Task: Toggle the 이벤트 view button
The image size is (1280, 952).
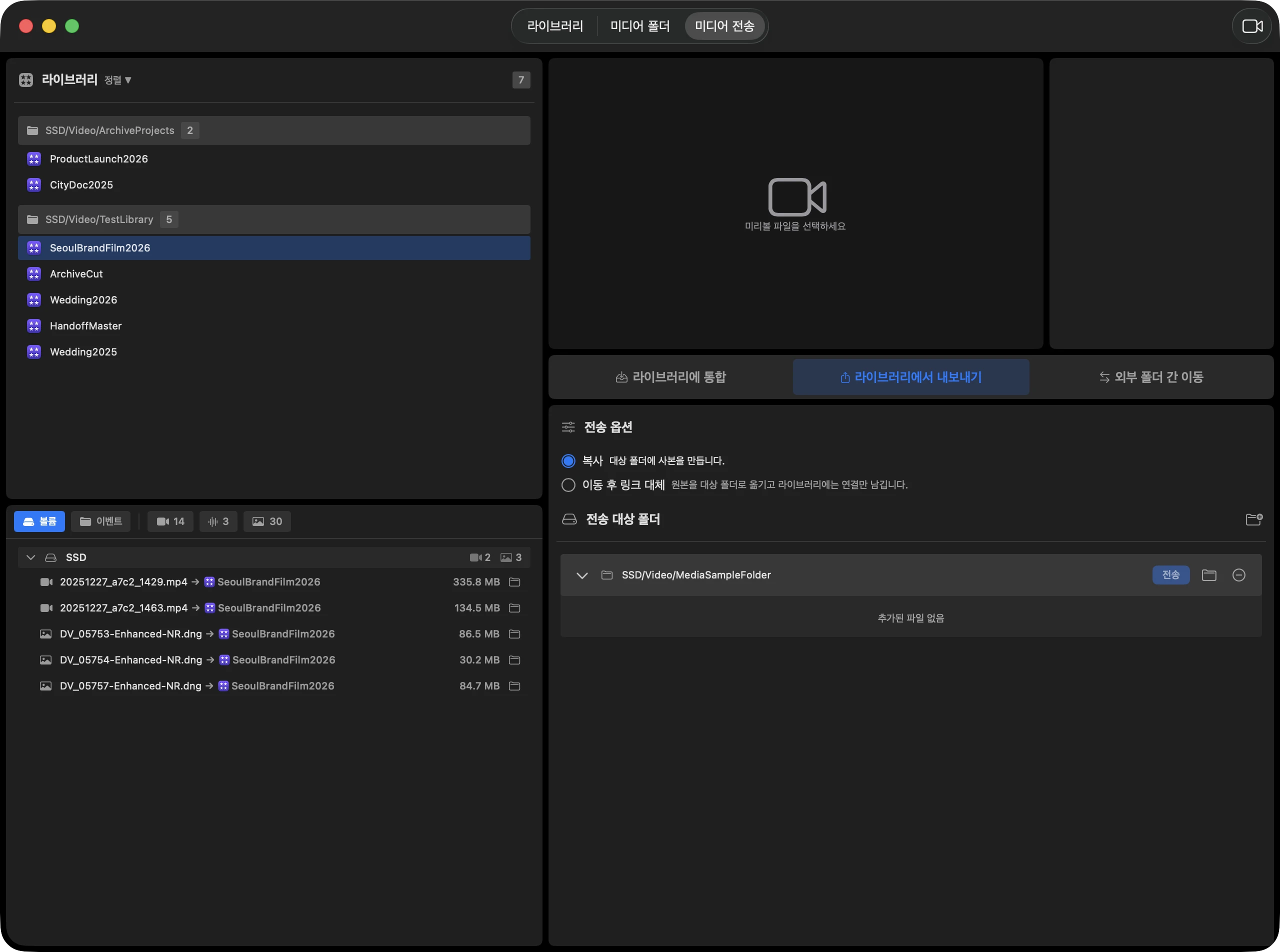Action: click(x=101, y=521)
